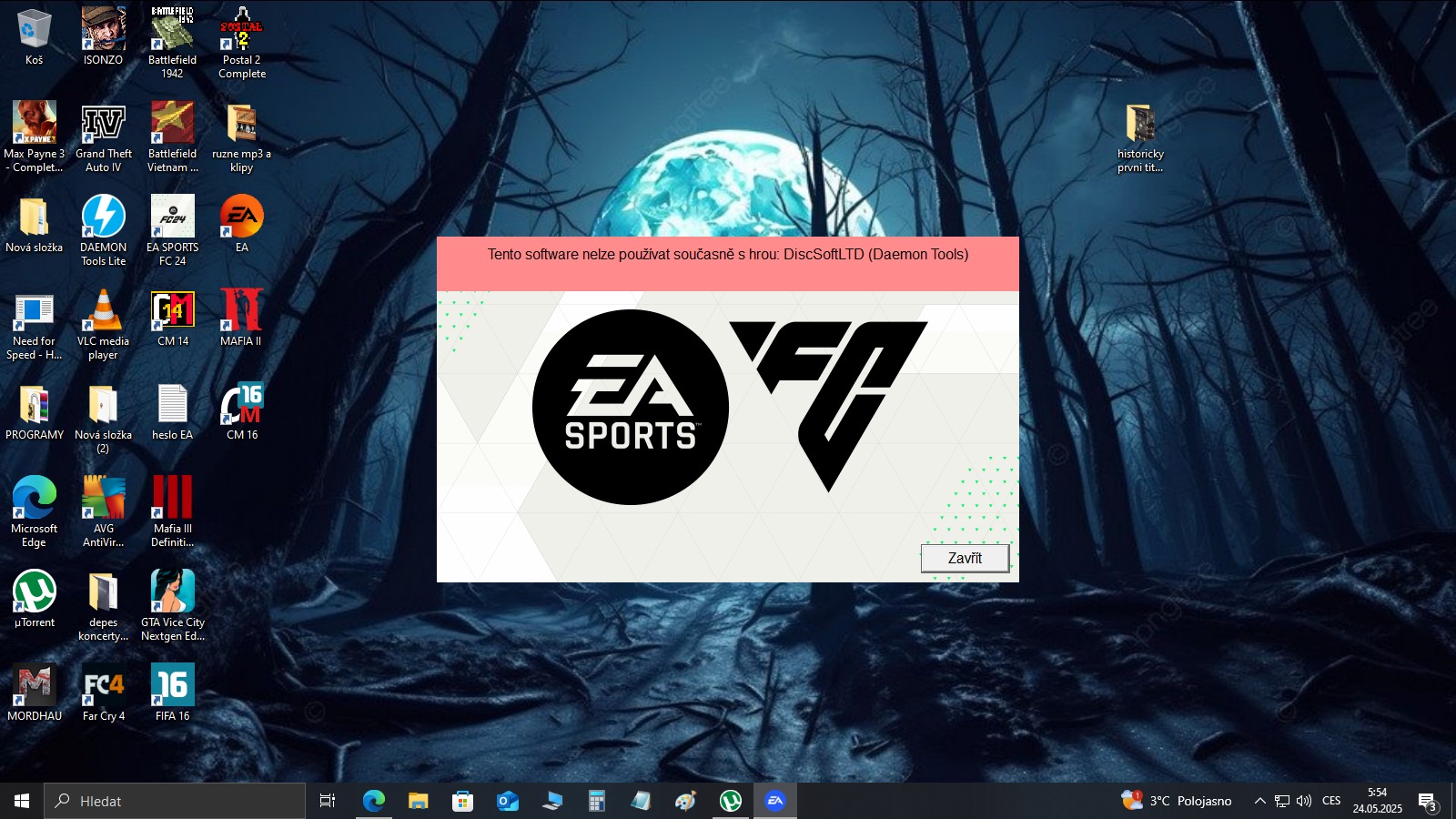
Task: Select the 'Nová složka (2)' folder
Action: pyautogui.click(x=103, y=419)
